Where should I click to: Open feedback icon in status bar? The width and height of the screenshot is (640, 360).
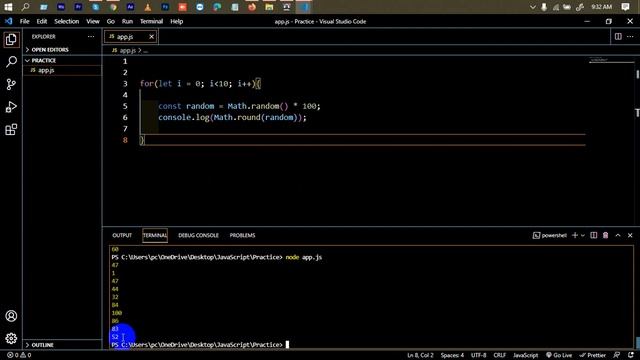coord(617,355)
